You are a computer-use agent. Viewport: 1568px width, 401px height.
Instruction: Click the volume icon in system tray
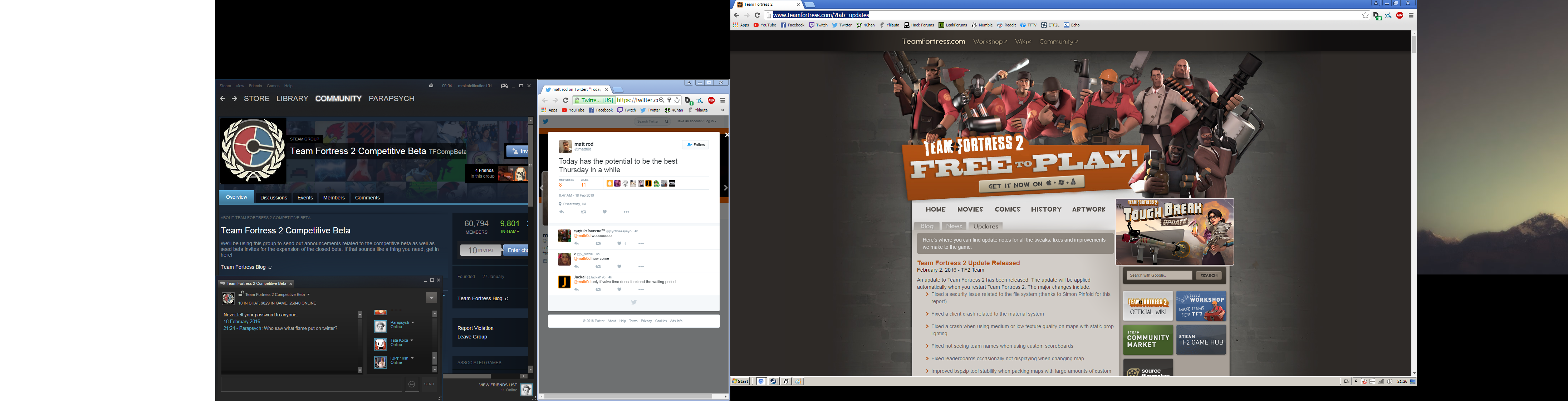point(1390,382)
